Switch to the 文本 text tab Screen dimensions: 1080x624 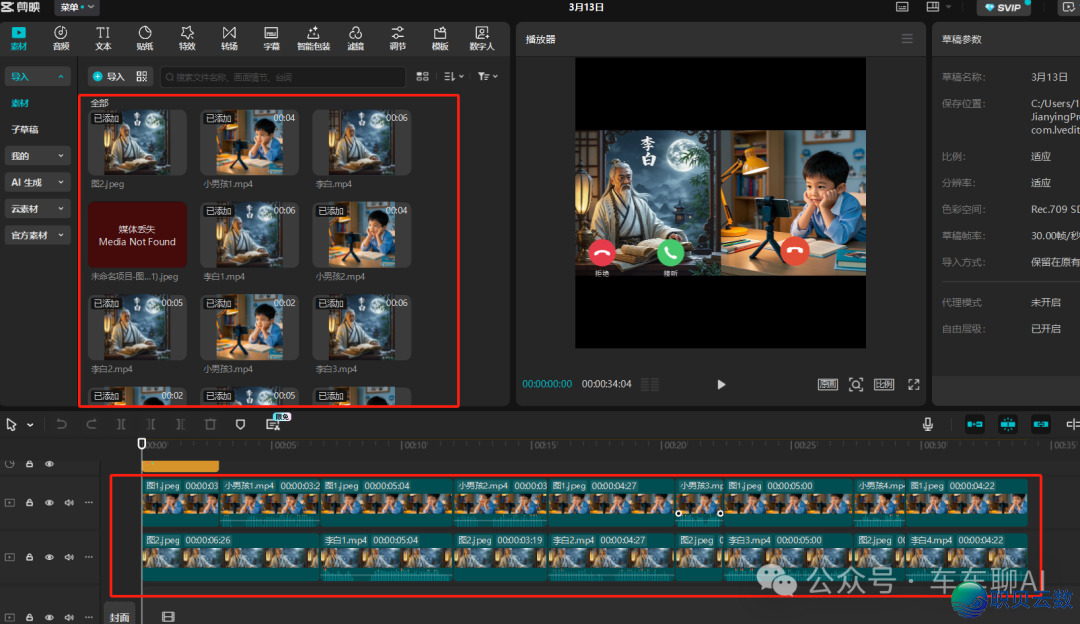tap(103, 38)
